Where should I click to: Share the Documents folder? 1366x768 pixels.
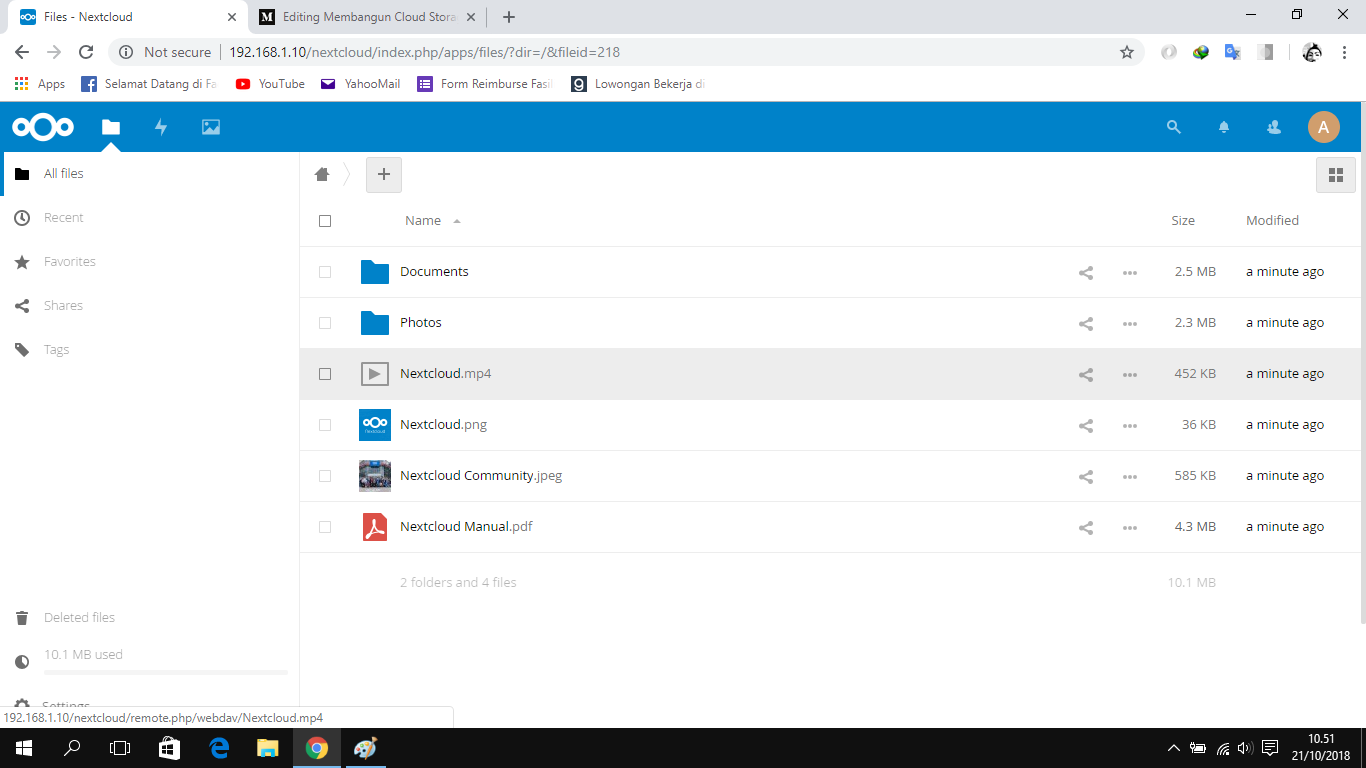click(1086, 272)
